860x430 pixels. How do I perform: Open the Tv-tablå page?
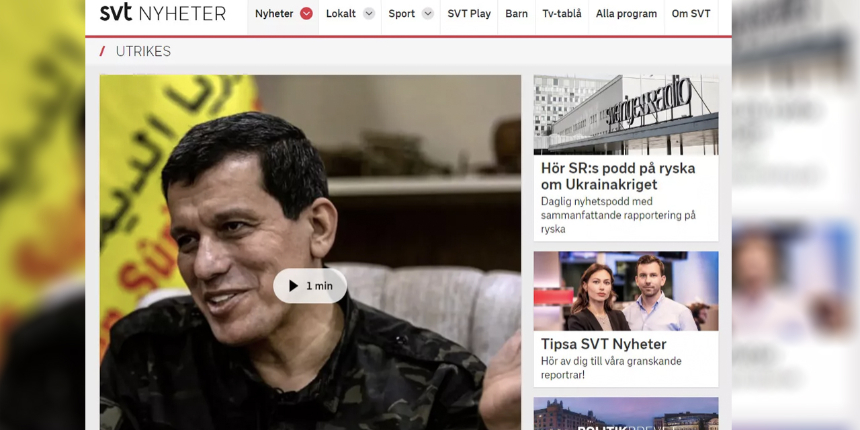562,14
